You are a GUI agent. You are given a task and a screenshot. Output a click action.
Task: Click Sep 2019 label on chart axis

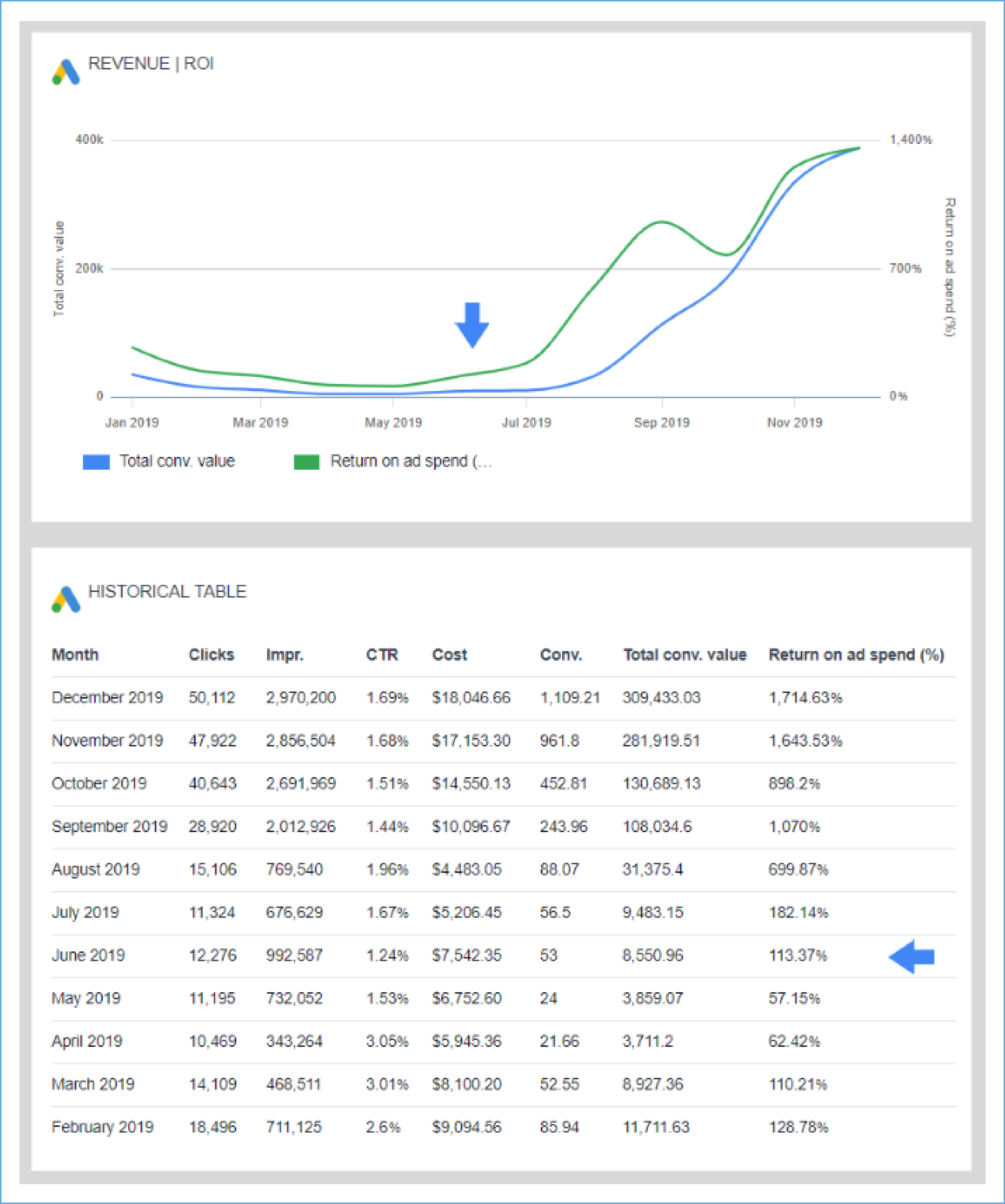click(662, 423)
